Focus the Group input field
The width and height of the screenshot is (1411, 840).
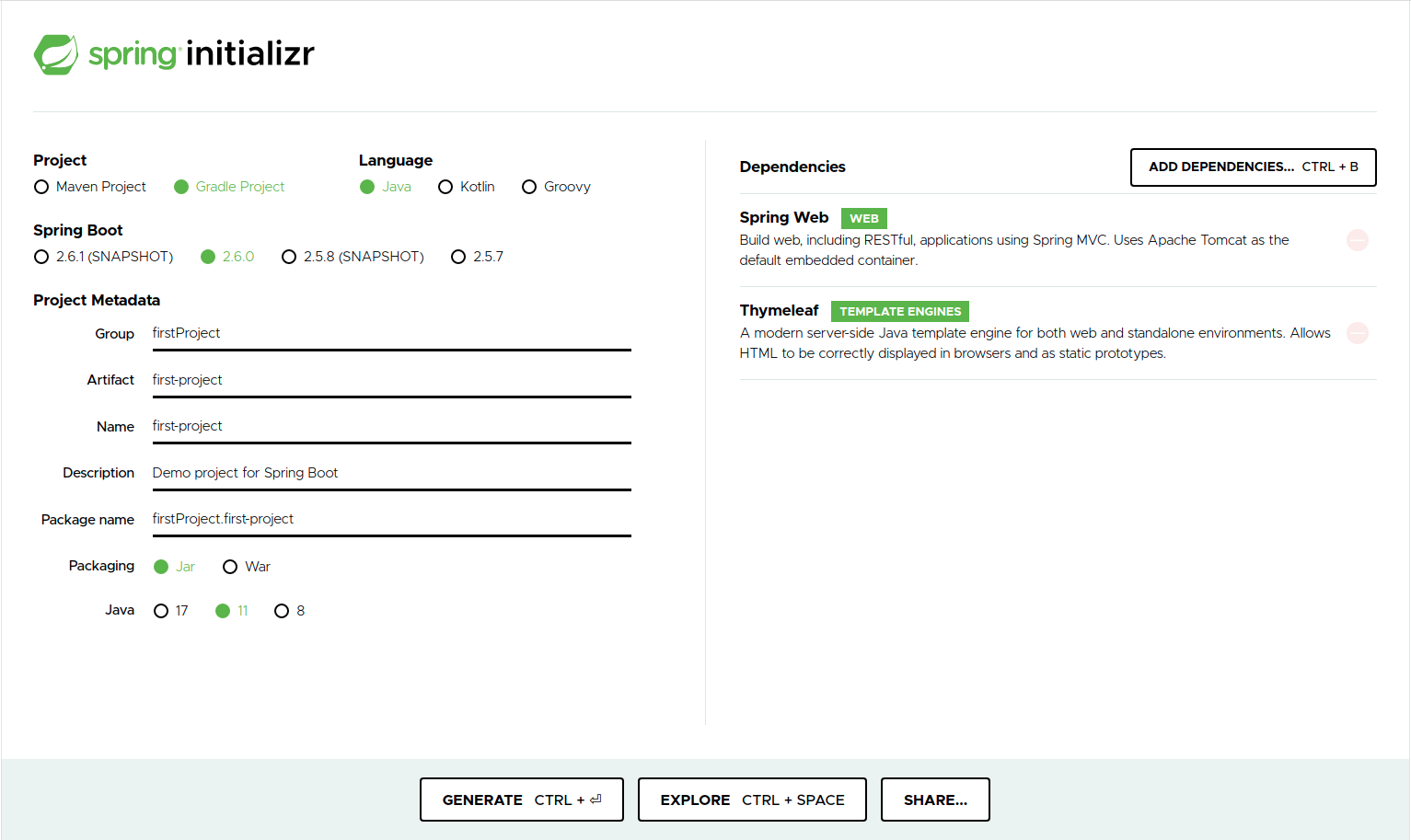point(392,334)
